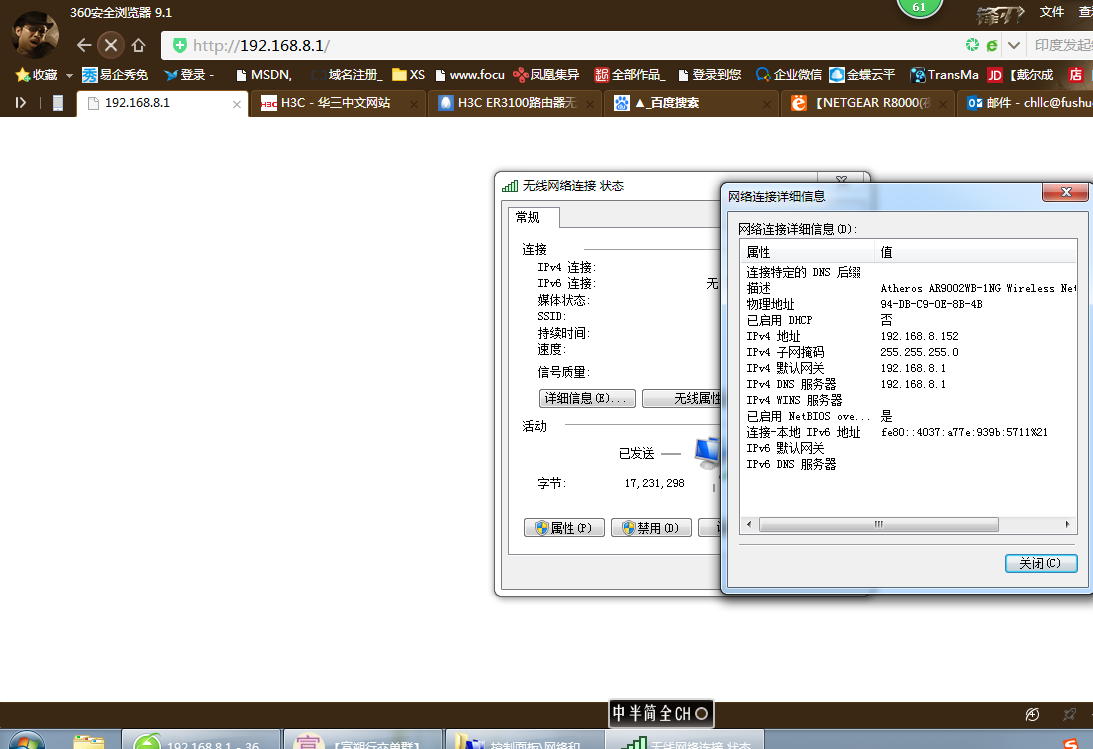Click the 无线属性 button
1093x749 pixels.
click(682, 398)
